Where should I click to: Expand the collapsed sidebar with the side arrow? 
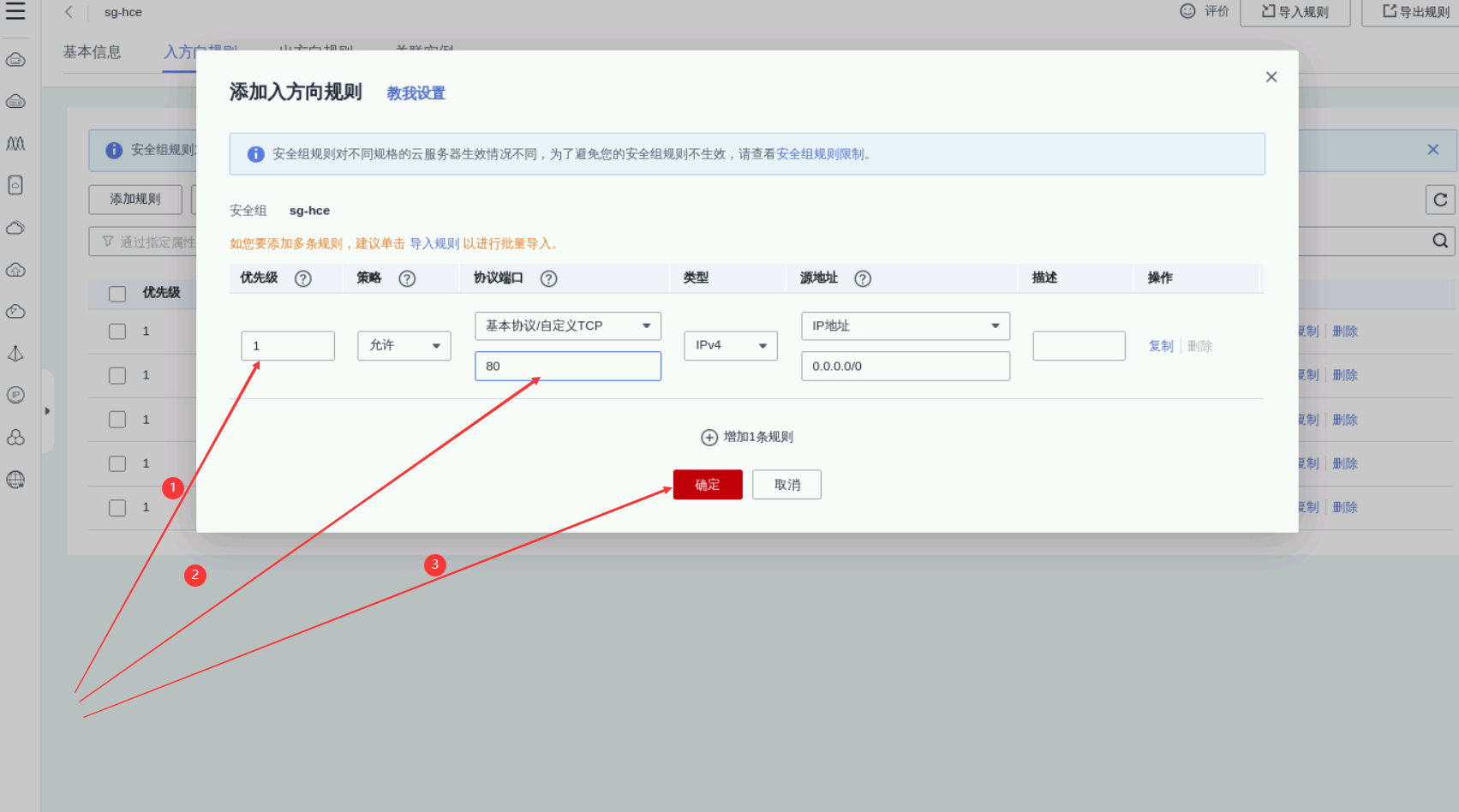(x=47, y=411)
